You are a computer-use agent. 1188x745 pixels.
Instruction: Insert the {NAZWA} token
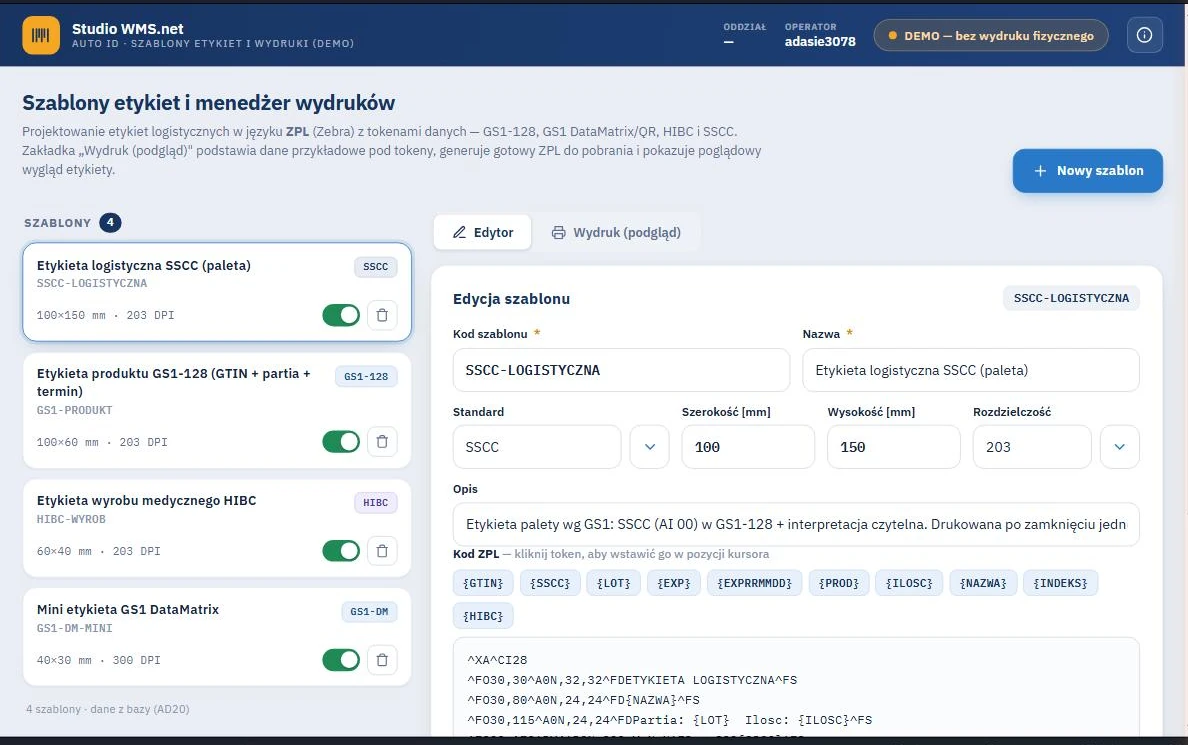click(983, 583)
